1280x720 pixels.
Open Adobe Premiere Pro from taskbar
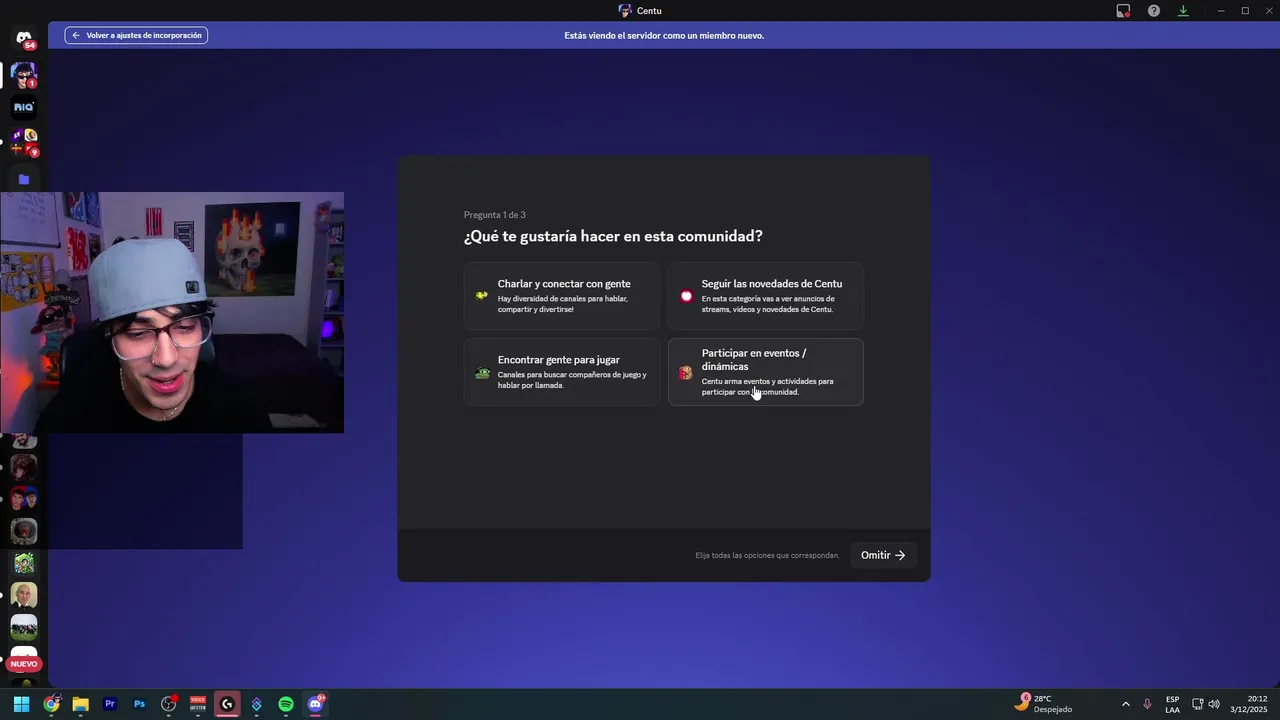click(110, 704)
